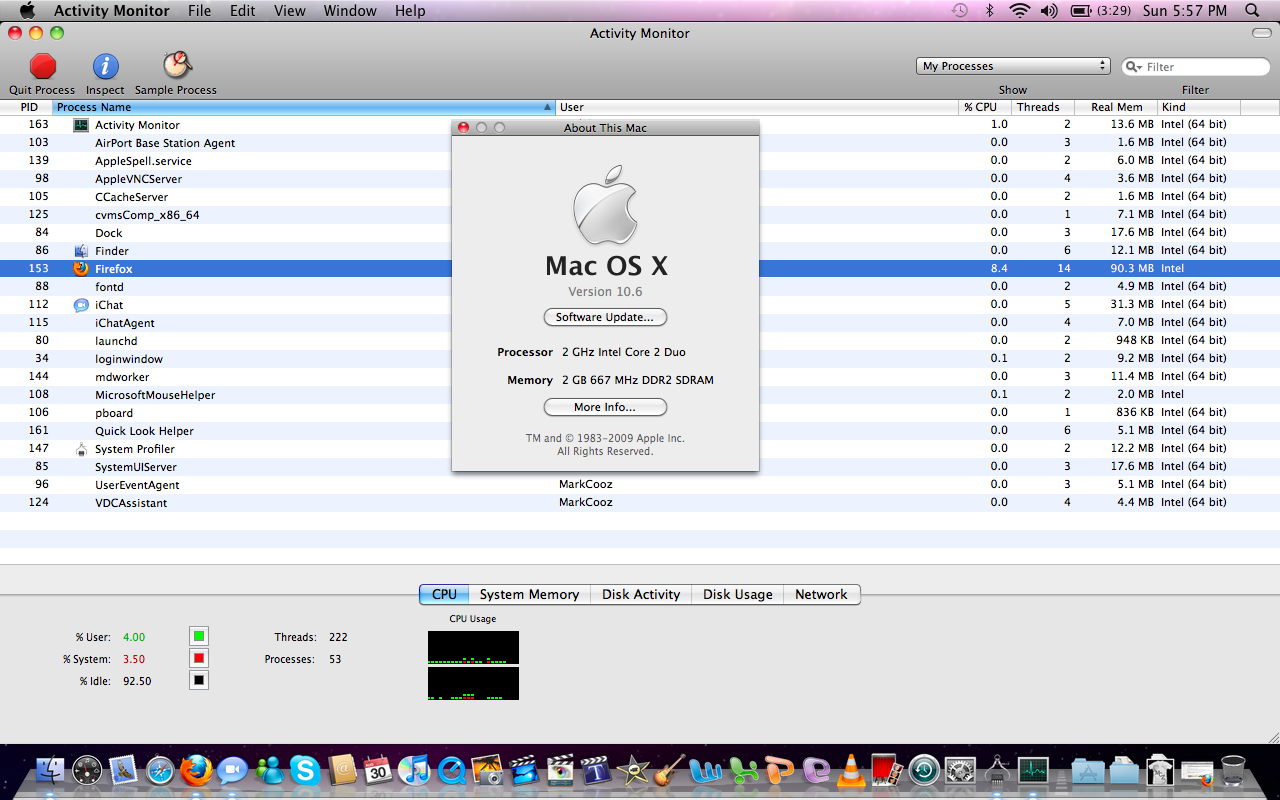
Task: Click the CPU Usage graph
Action: 473,665
